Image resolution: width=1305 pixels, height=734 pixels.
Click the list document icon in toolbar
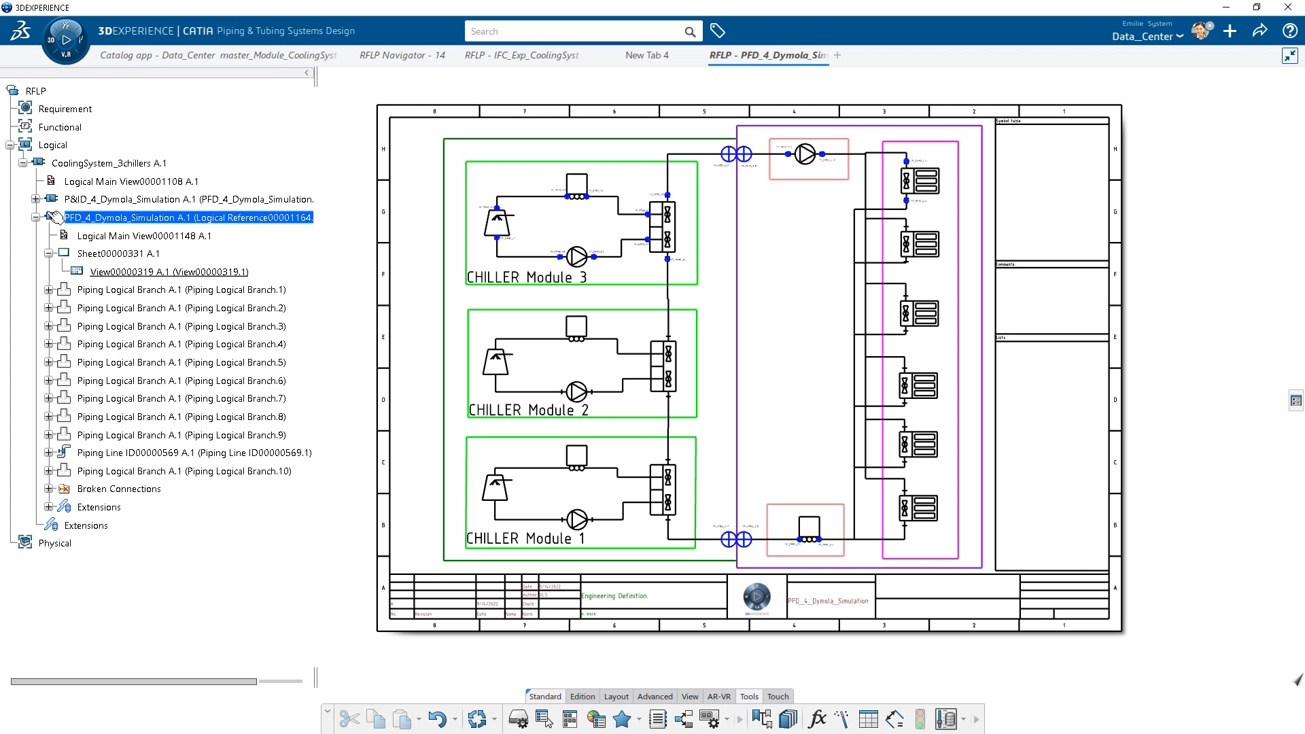[x=658, y=719]
